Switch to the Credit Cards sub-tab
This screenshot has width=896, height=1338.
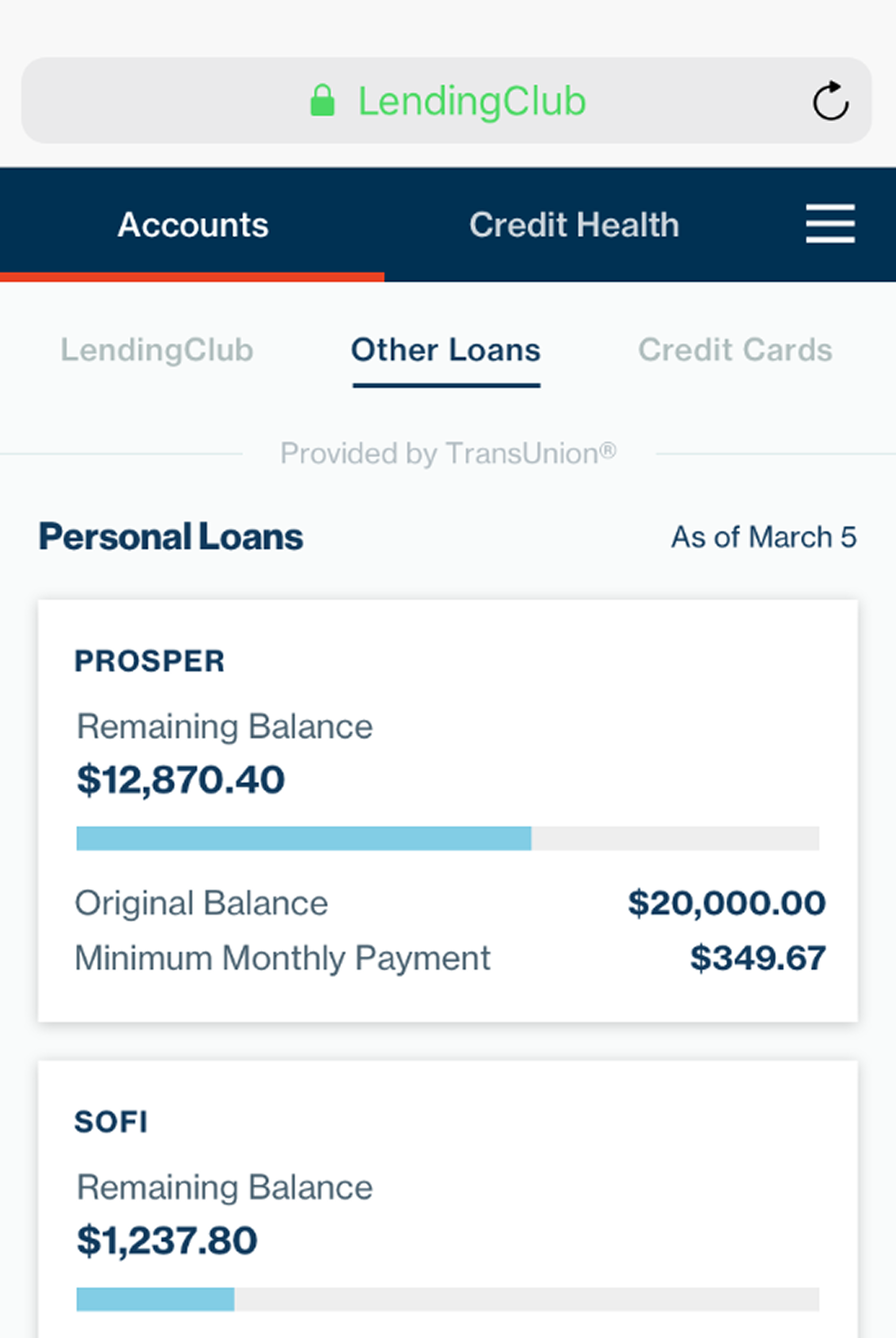point(735,350)
